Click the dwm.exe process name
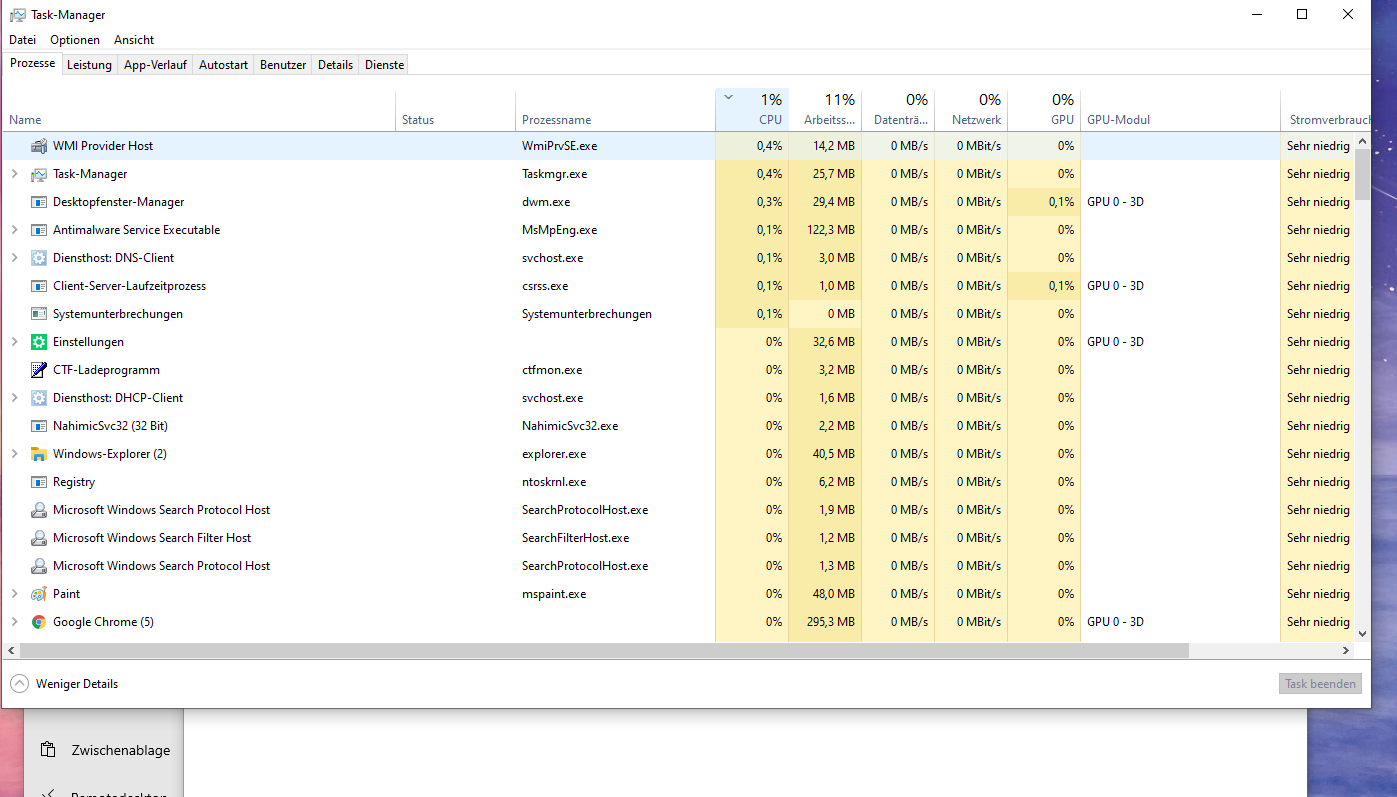1397x797 pixels. click(546, 202)
